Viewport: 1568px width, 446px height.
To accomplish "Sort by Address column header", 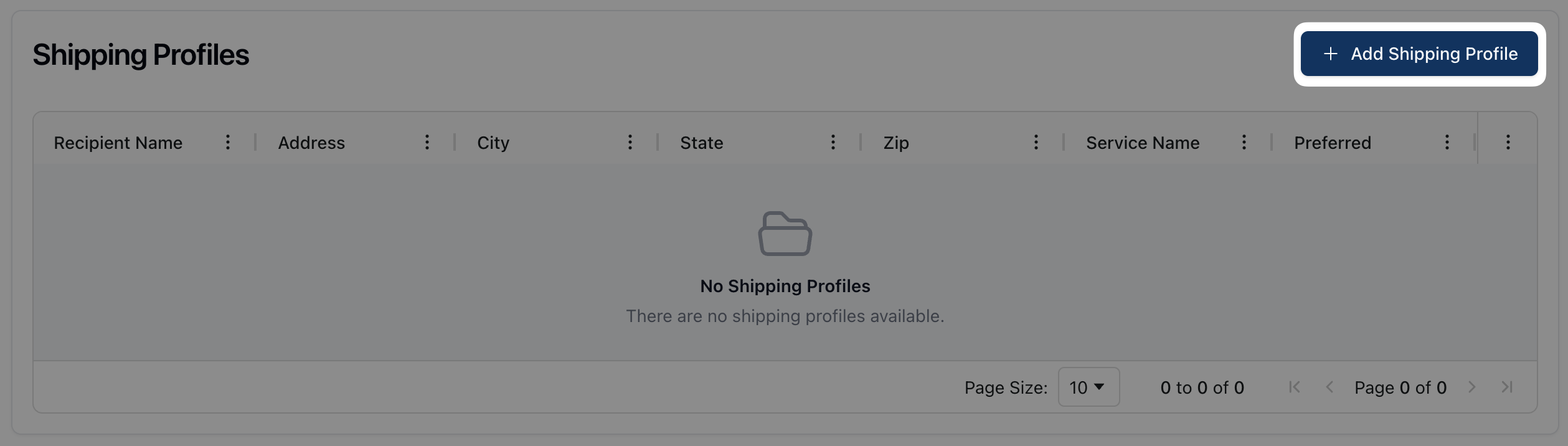I will pyautogui.click(x=311, y=143).
